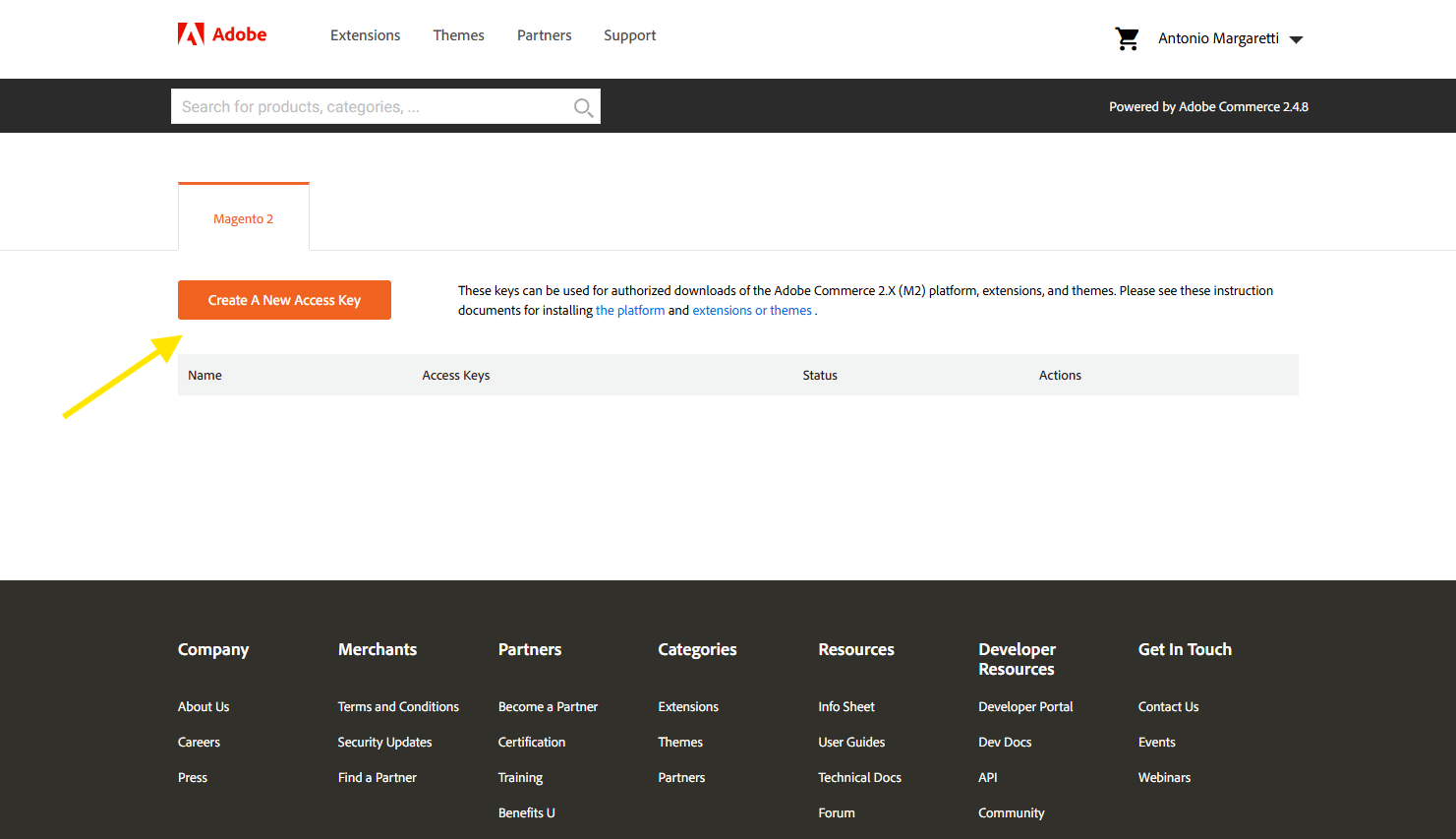Click Create A New Access Key button

[284, 300]
